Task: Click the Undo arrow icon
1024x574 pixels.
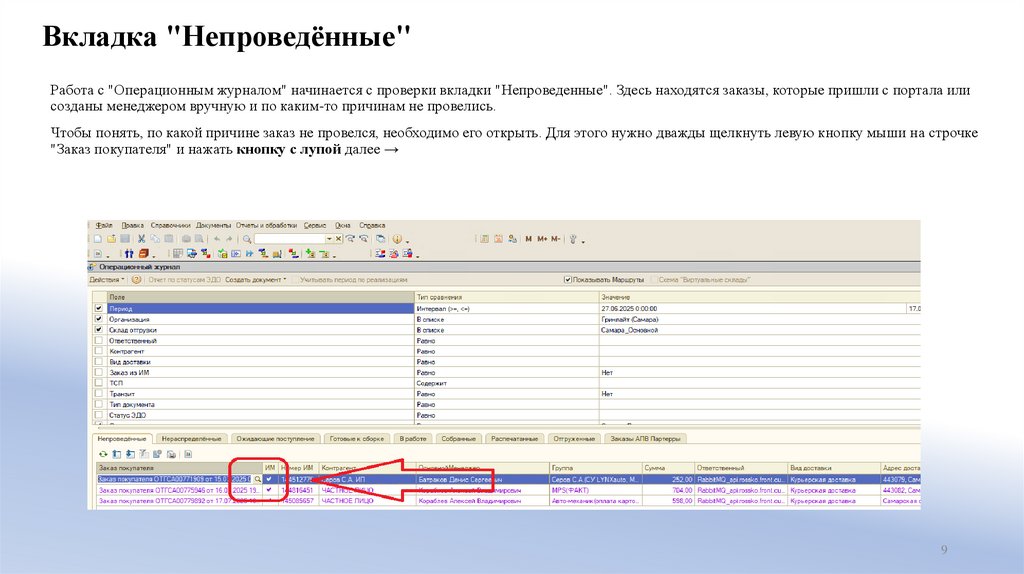Action: tap(217, 239)
